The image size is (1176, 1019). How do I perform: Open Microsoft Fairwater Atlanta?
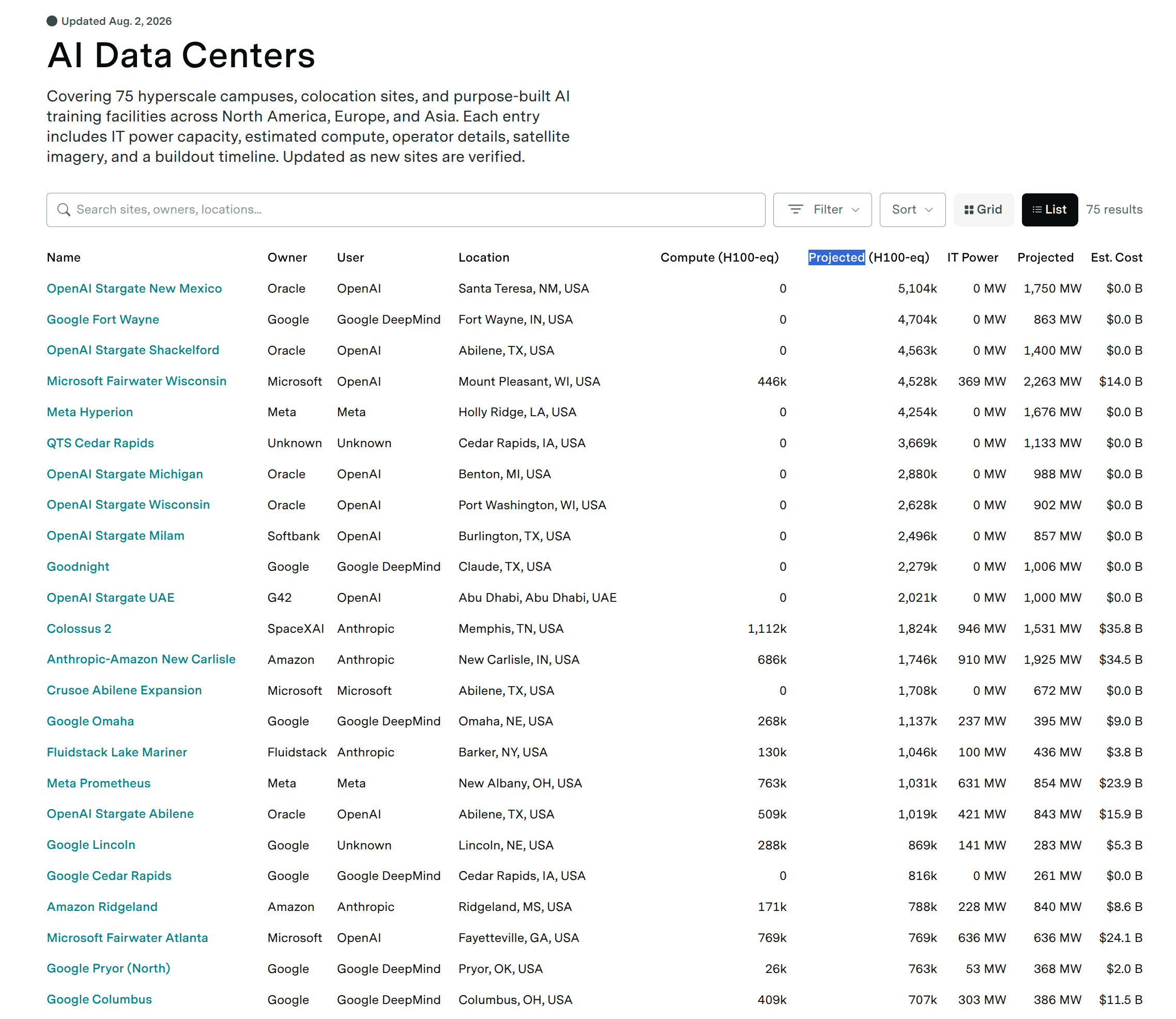pyautogui.click(x=127, y=938)
